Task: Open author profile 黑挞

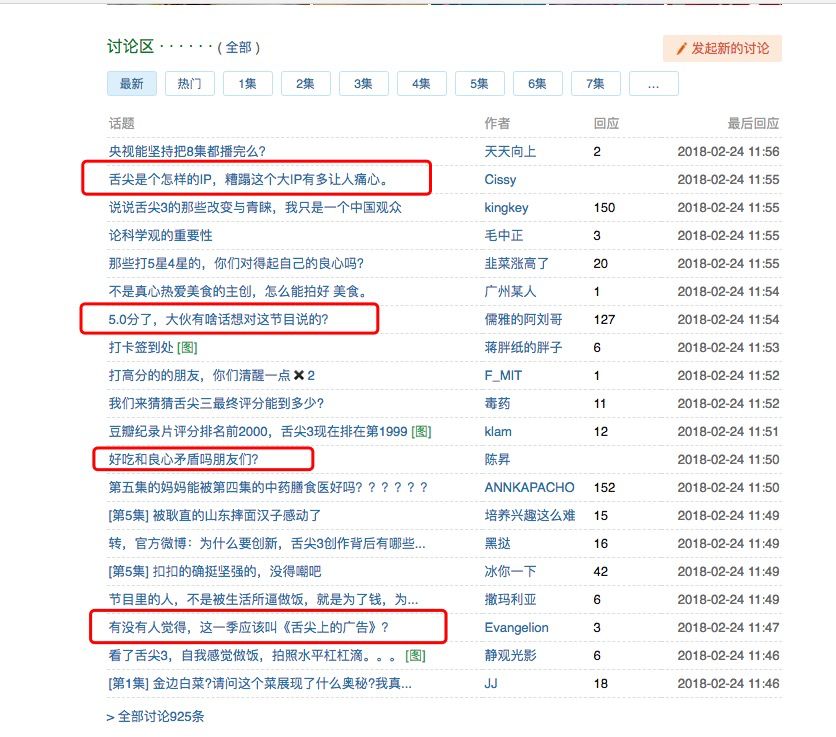Action: click(x=497, y=543)
